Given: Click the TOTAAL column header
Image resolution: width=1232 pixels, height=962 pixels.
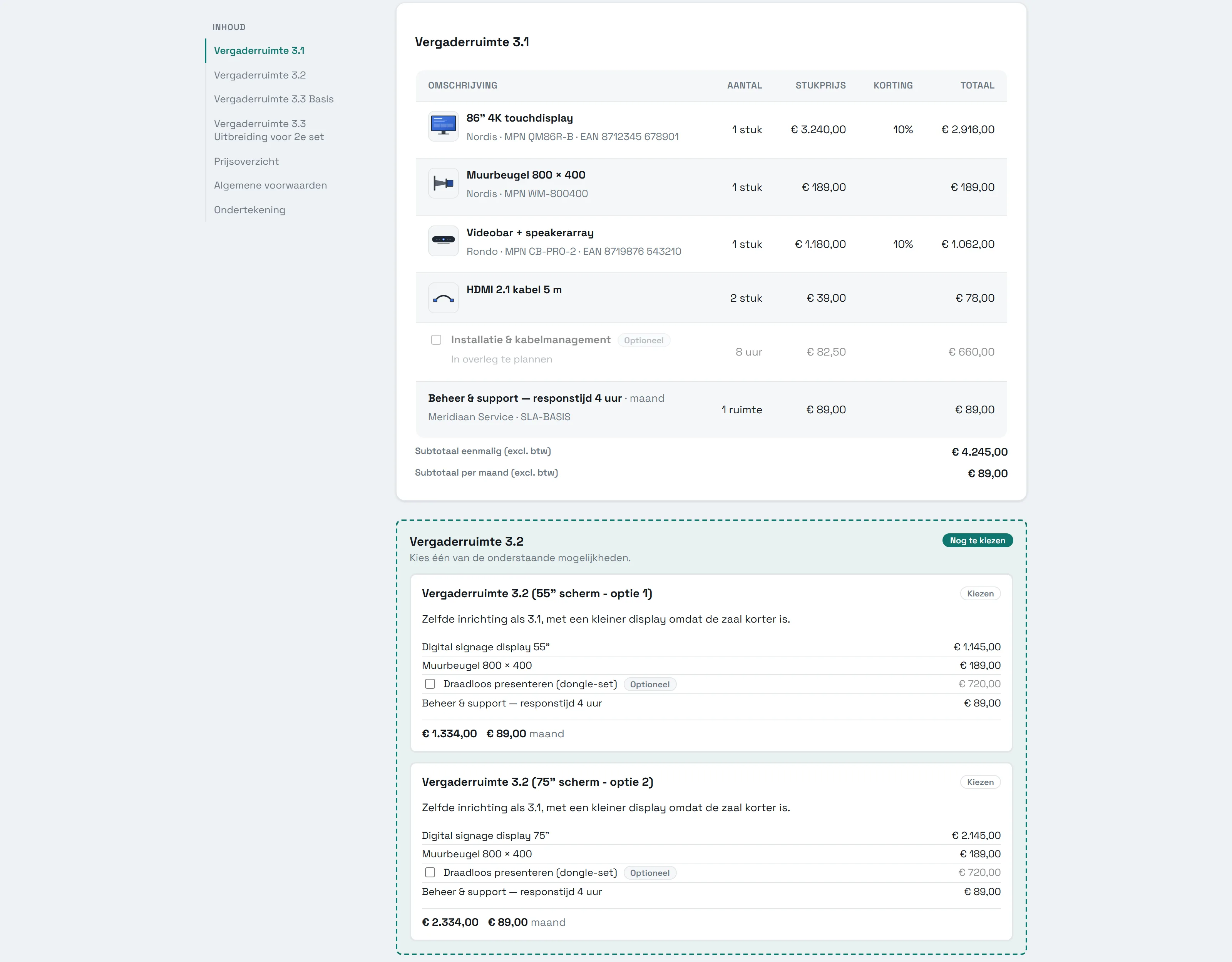Looking at the screenshot, I should [977, 86].
